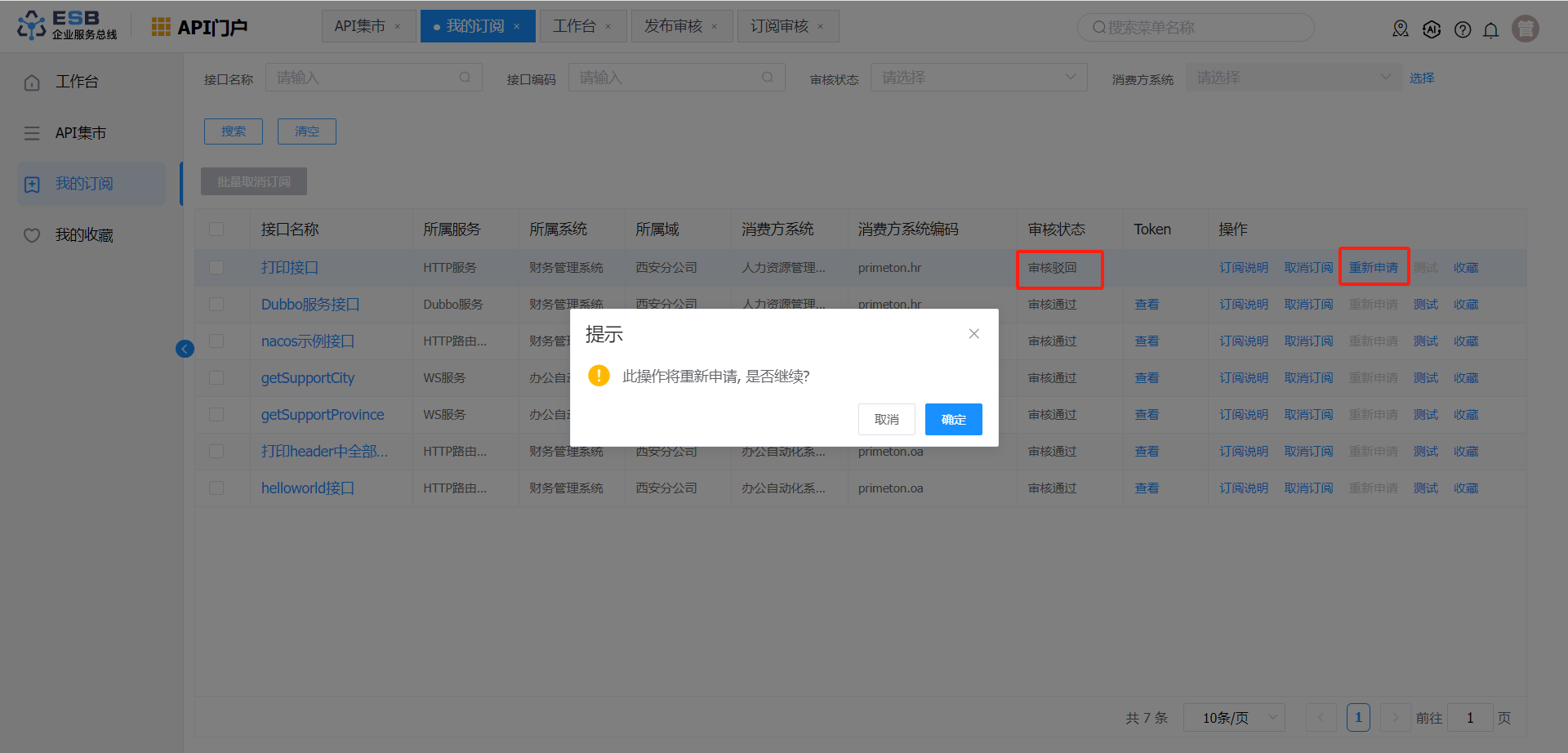The image size is (1568, 753).
Task: Close the 提示 dialog with X icon
Action: pos(973,333)
